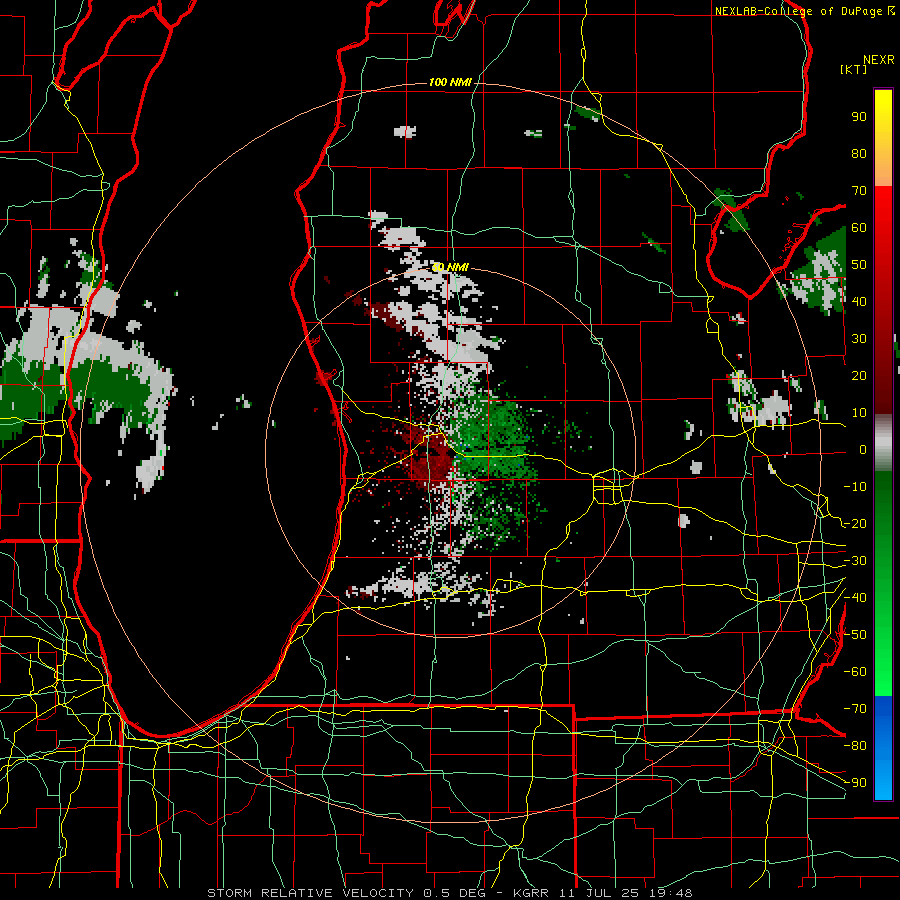This screenshot has height=900, width=900.
Task: Click the KGRR radar station identifier
Action: click(x=530, y=893)
